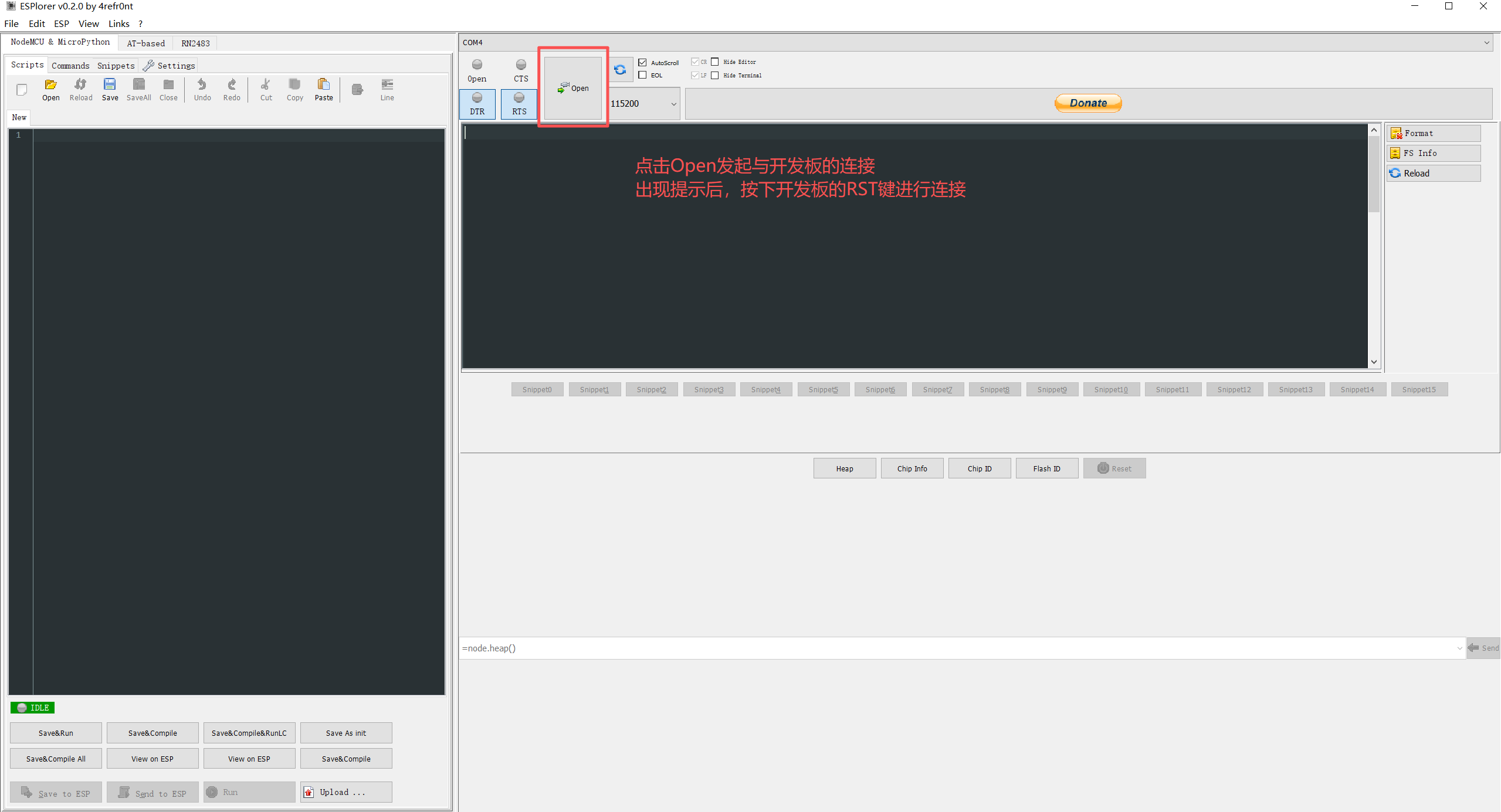The image size is (1501, 812).
Task: Click the Cut scissors icon
Action: (266, 85)
